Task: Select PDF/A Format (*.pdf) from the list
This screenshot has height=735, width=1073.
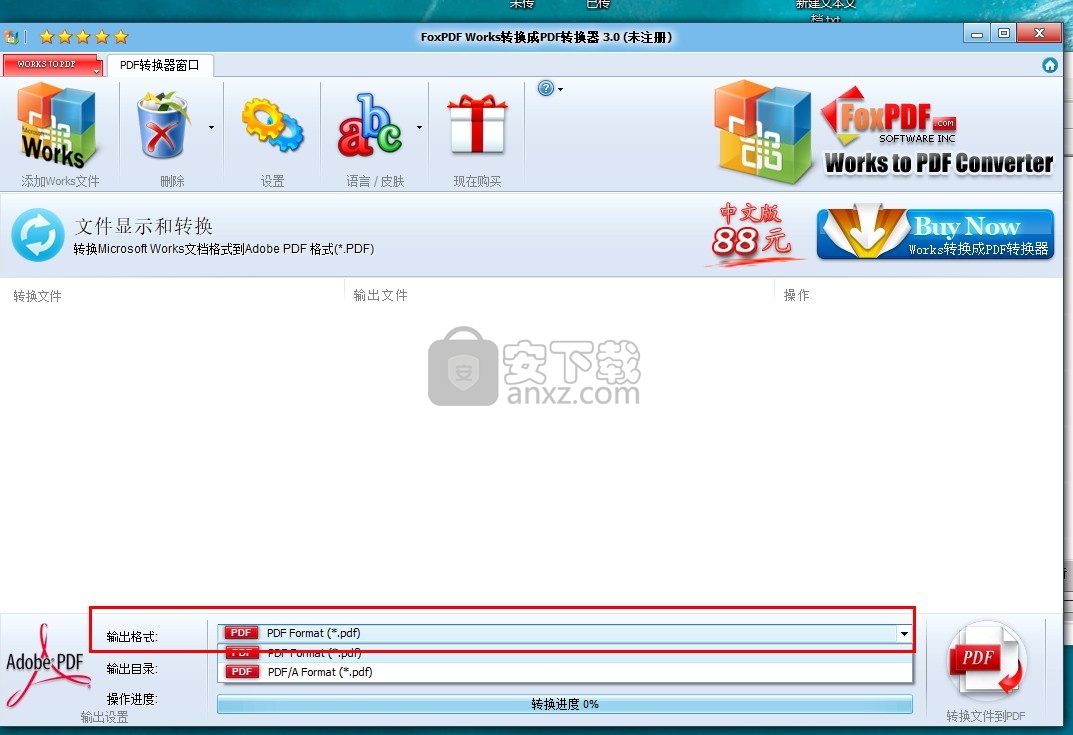Action: click(x=565, y=672)
